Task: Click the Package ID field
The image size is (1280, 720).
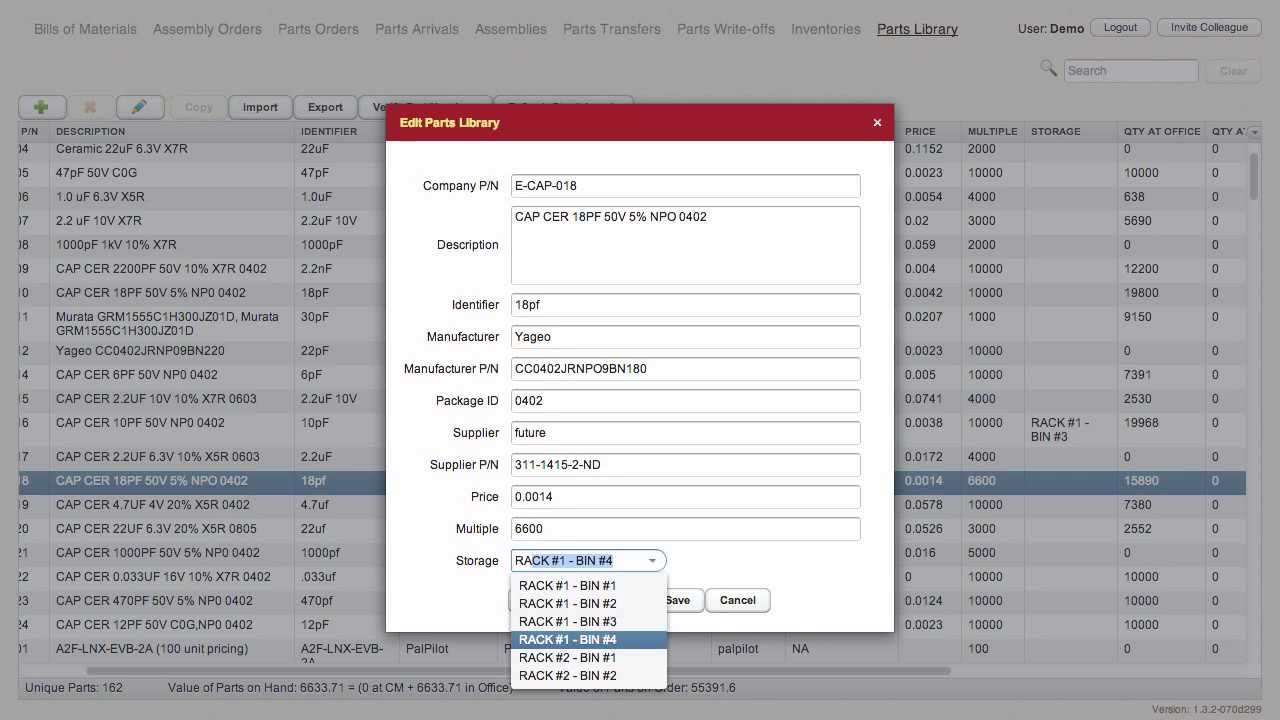Action: click(685, 401)
